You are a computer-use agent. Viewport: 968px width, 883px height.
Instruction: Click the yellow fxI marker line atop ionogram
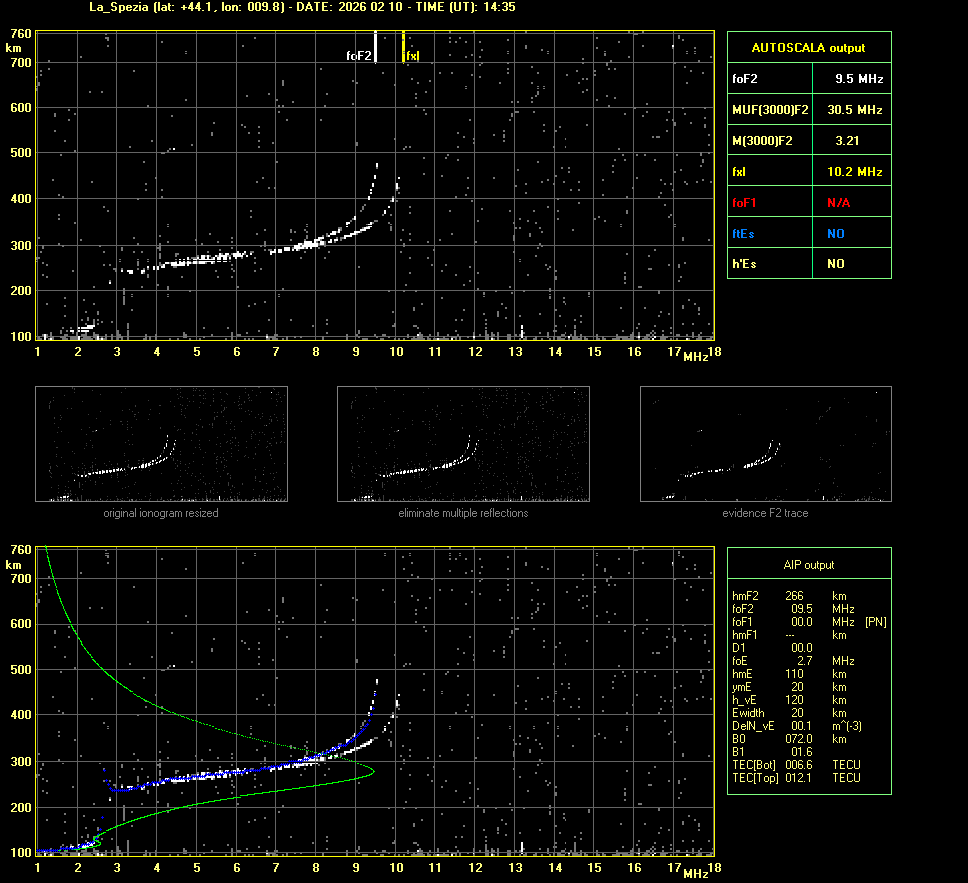(x=403, y=47)
